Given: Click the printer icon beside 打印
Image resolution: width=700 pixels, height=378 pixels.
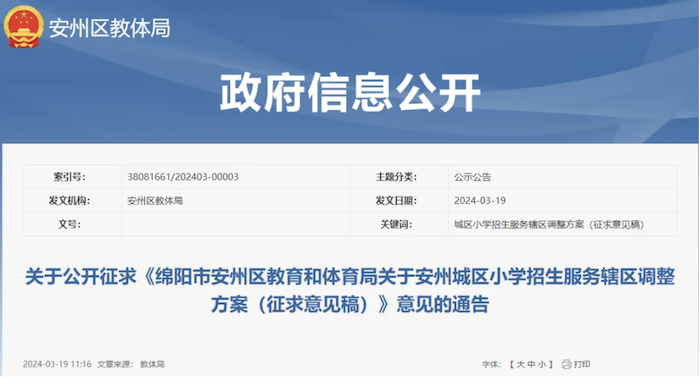Looking at the screenshot, I should (566, 364).
